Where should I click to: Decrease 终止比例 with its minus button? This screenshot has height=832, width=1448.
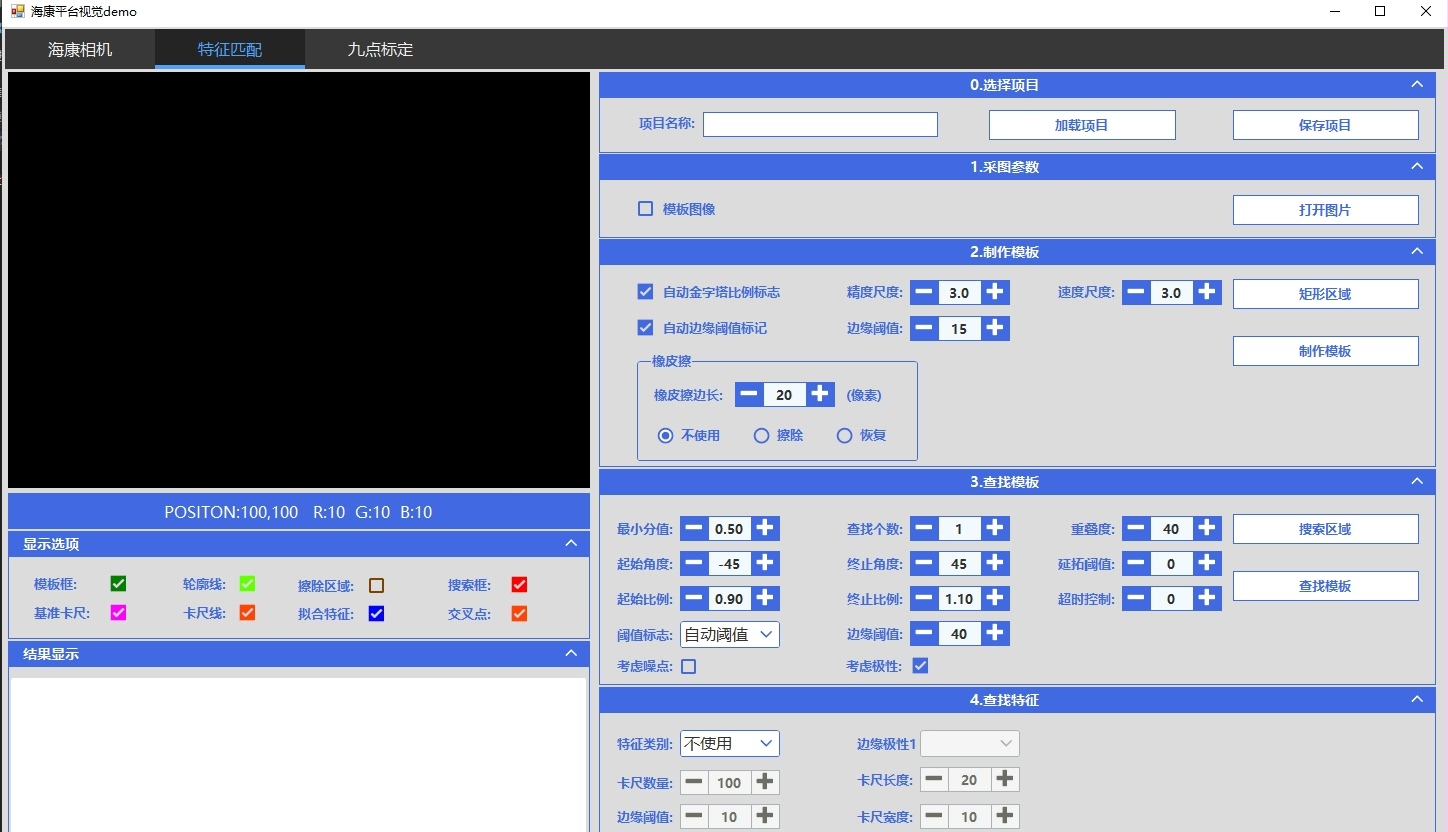tap(924, 598)
